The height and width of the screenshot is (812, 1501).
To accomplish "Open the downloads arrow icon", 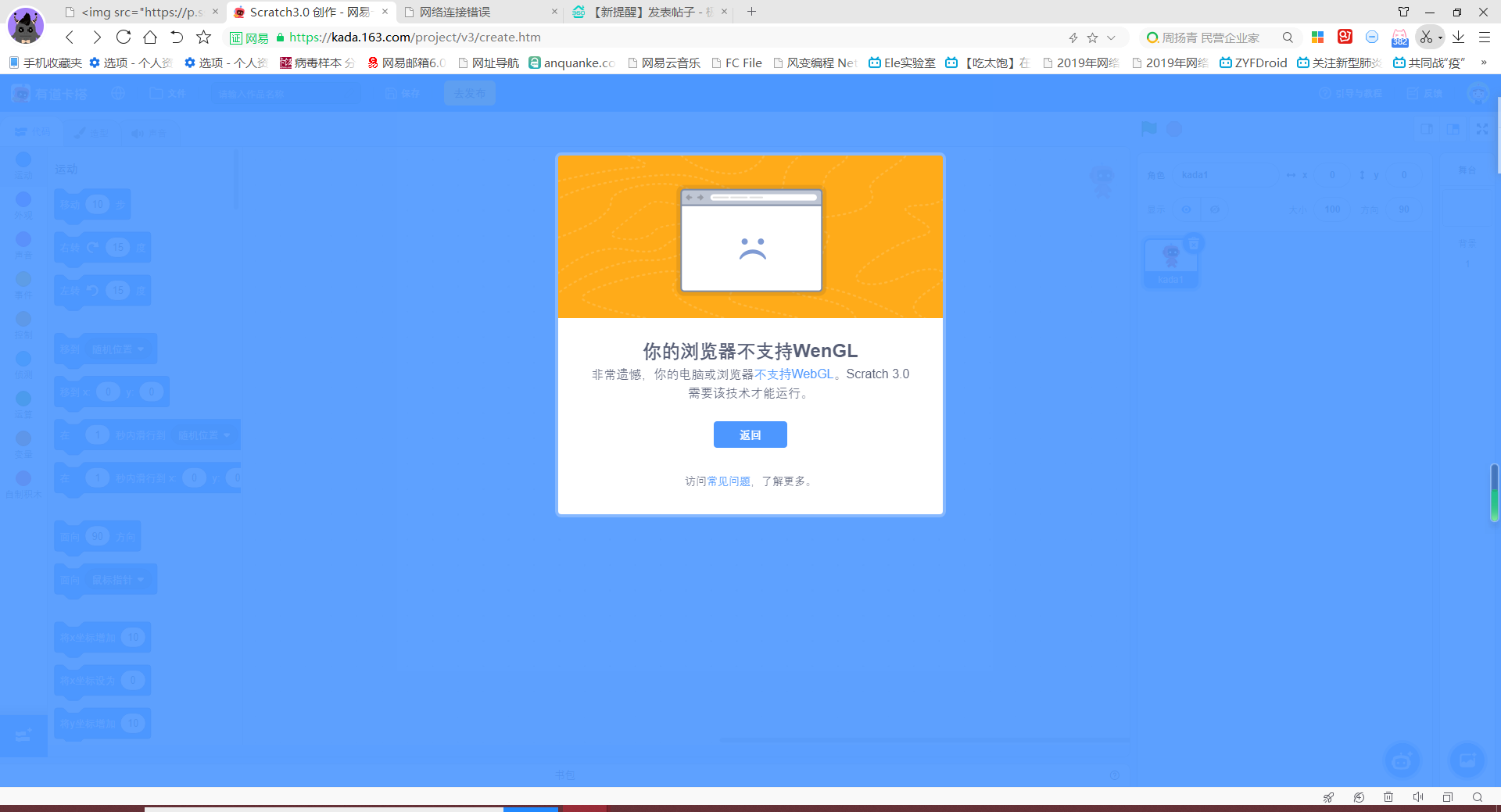I will pos(1458,37).
